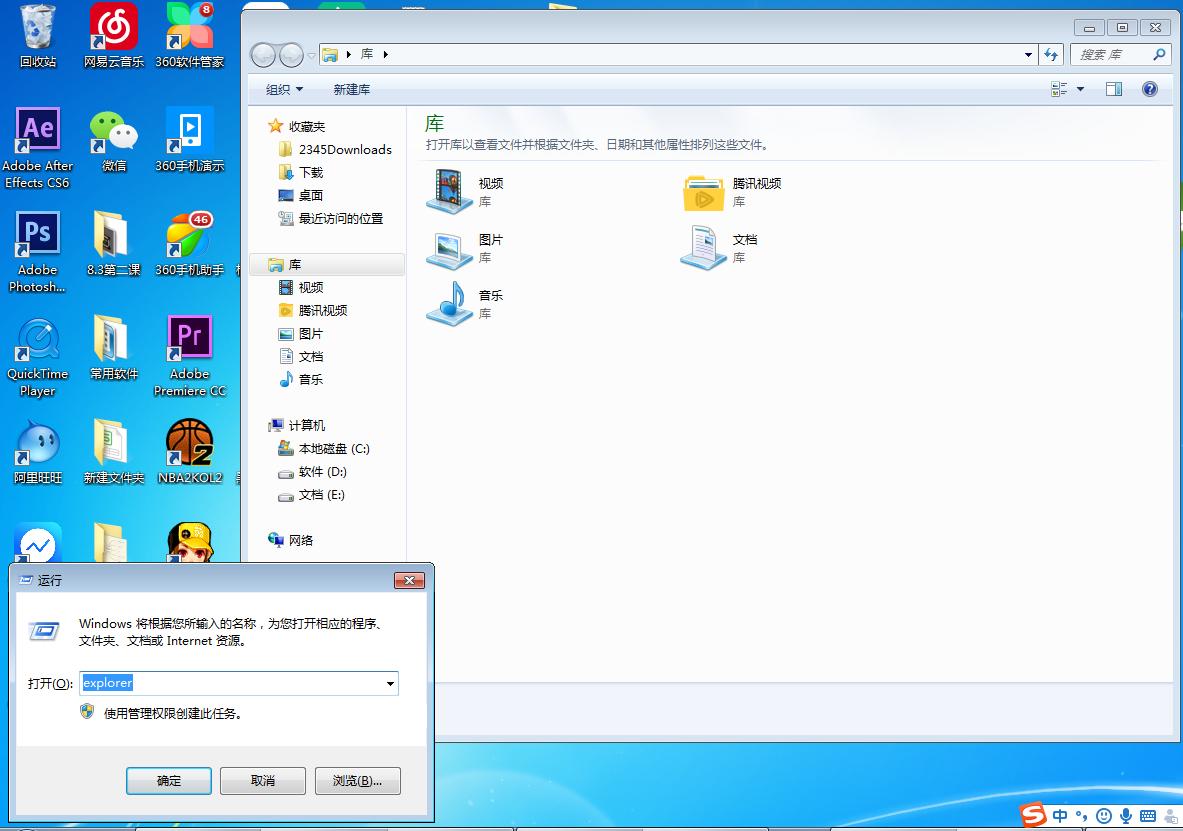Viewport: 1183px width, 831px height.
Task: Click 库 in the address bar breadcrumb
Action: [367, 55]
